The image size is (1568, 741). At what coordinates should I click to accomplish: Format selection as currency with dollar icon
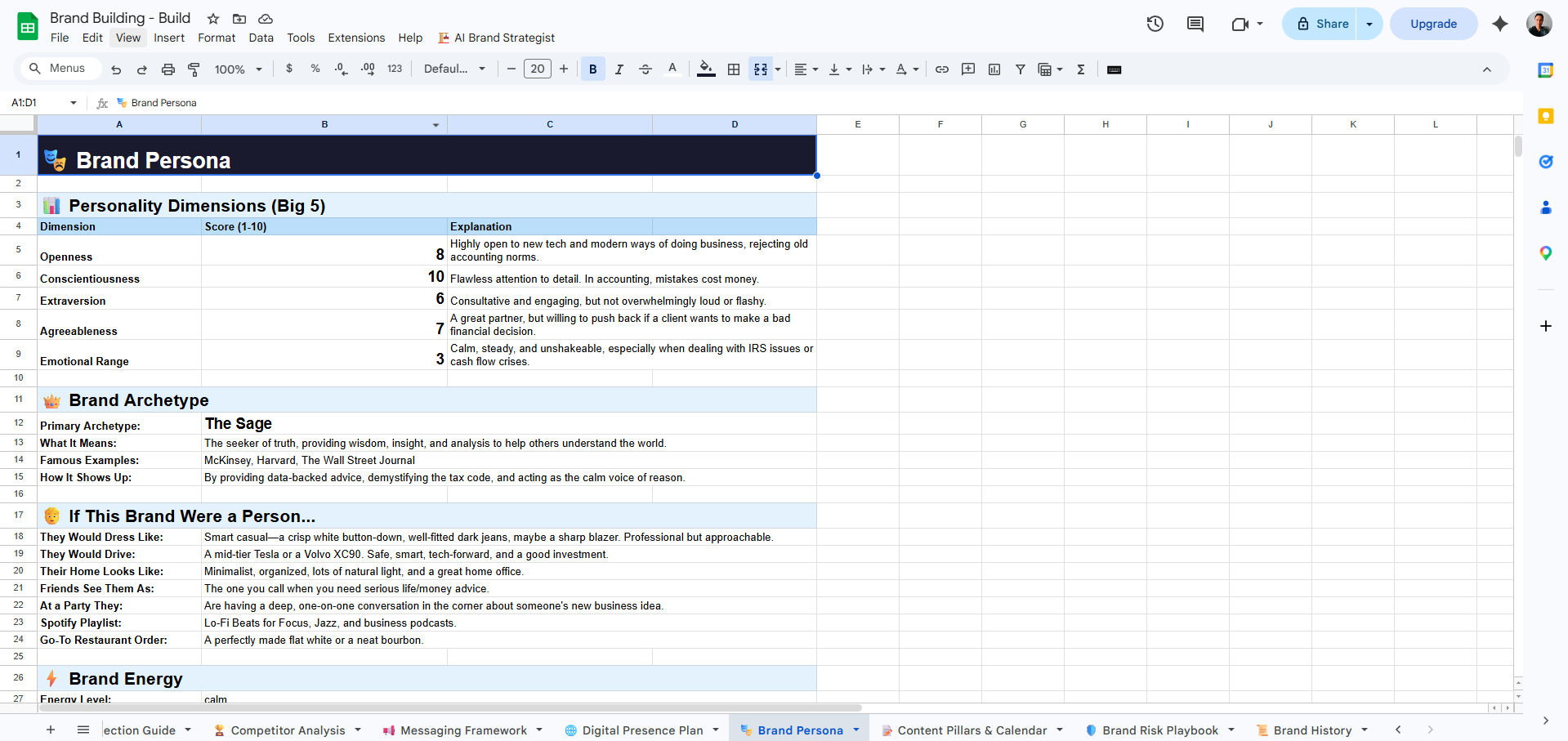(289, 69)
